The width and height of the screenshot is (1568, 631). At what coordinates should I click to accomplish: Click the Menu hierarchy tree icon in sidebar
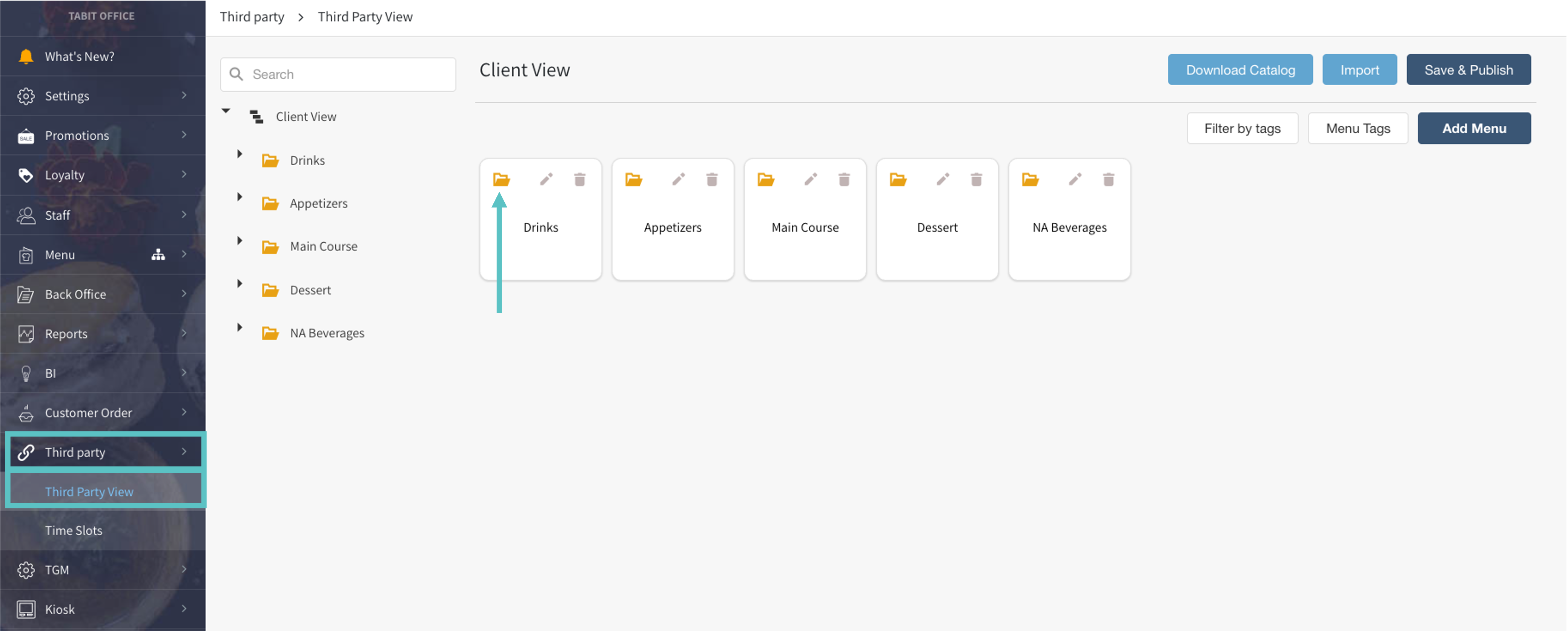(158, 255)
